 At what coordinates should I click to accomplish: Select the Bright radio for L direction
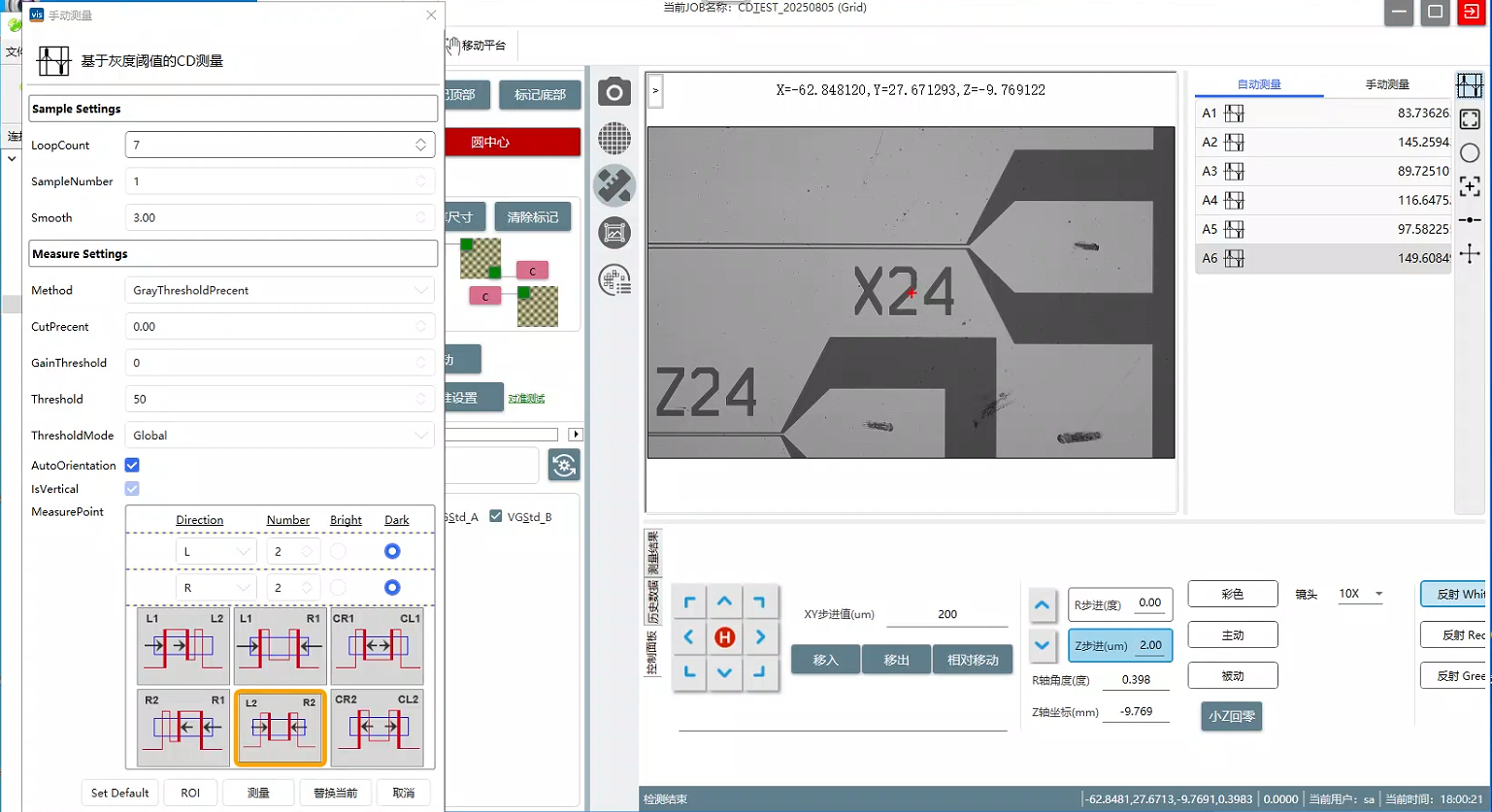click(338, 551)
